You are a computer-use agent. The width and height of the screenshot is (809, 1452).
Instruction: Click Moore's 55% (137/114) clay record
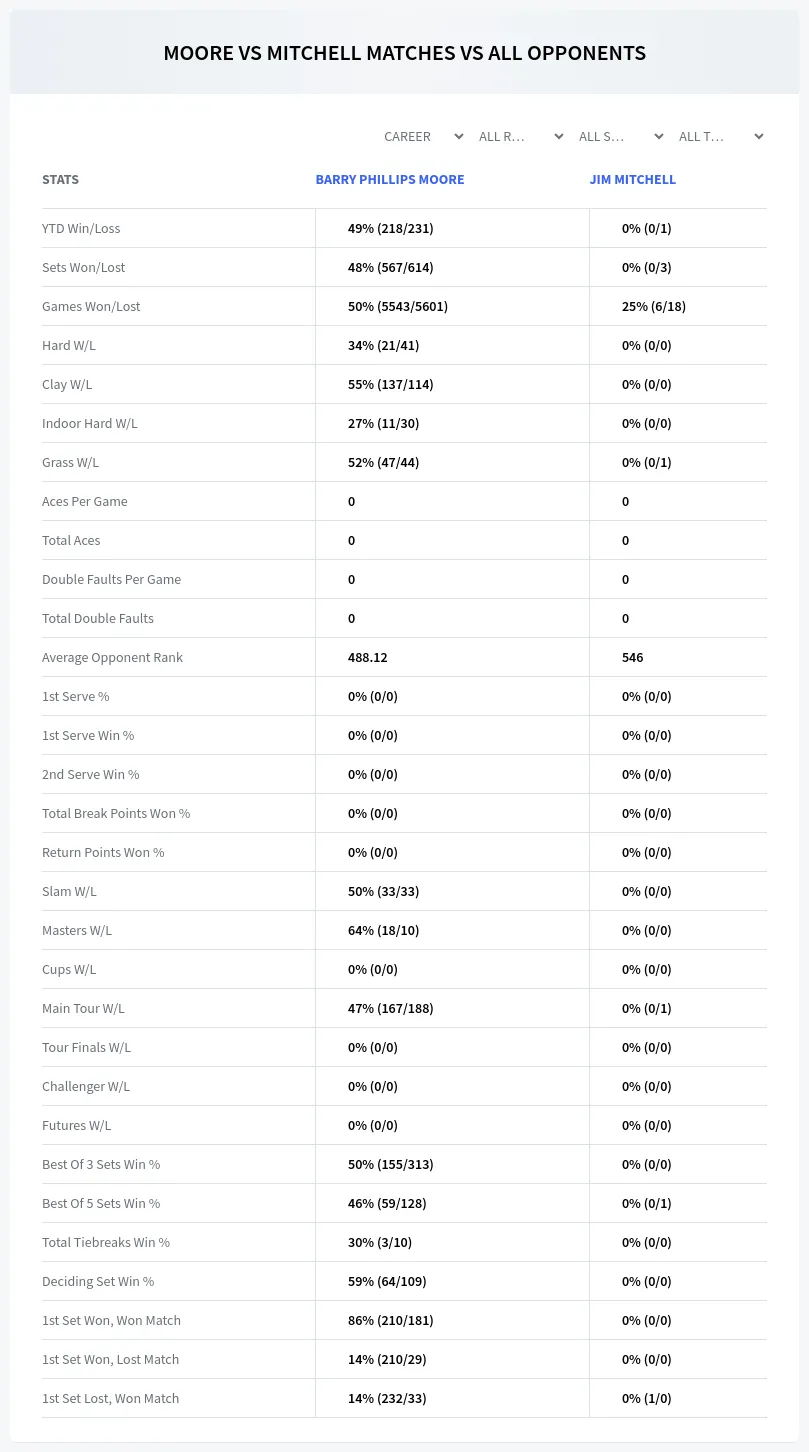click(x=389, y=385)
